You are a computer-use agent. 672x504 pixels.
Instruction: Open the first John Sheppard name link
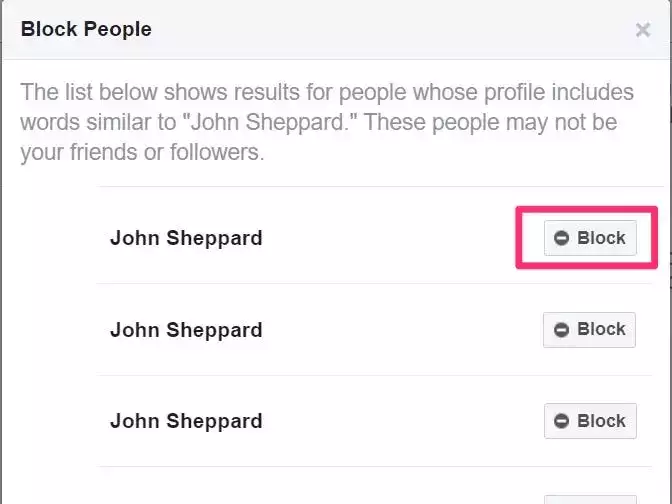click(186, 238)
